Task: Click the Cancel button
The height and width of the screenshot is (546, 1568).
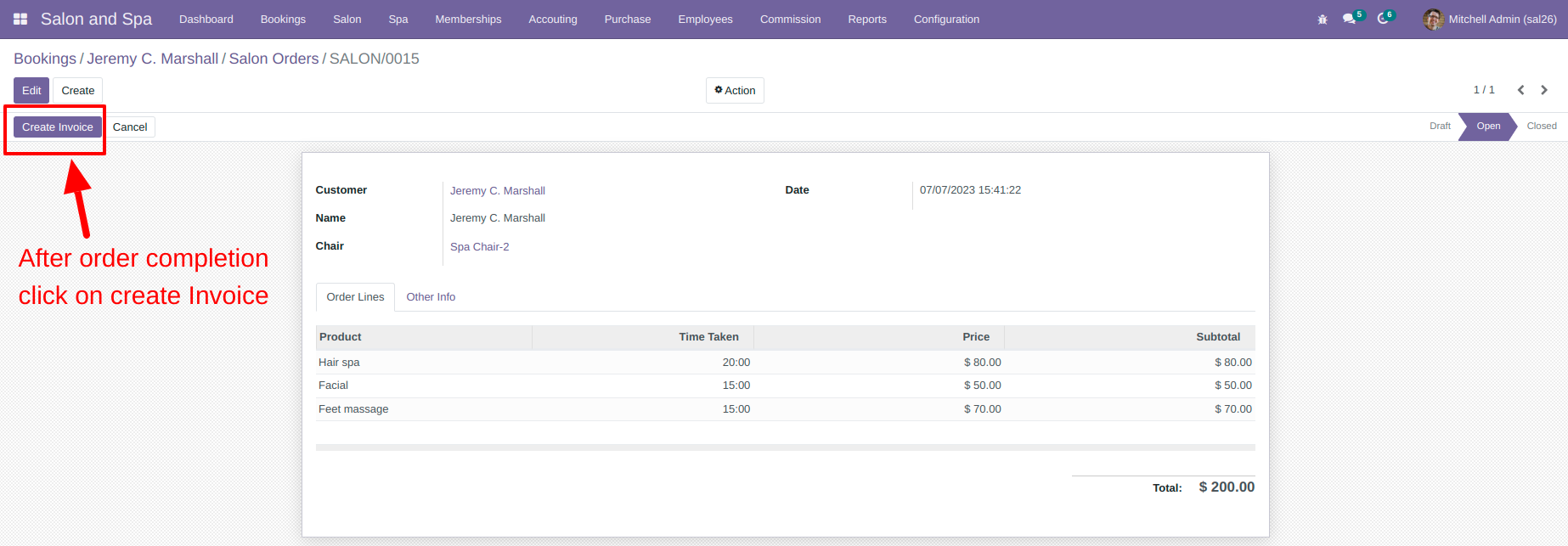Action: point(130,127)
